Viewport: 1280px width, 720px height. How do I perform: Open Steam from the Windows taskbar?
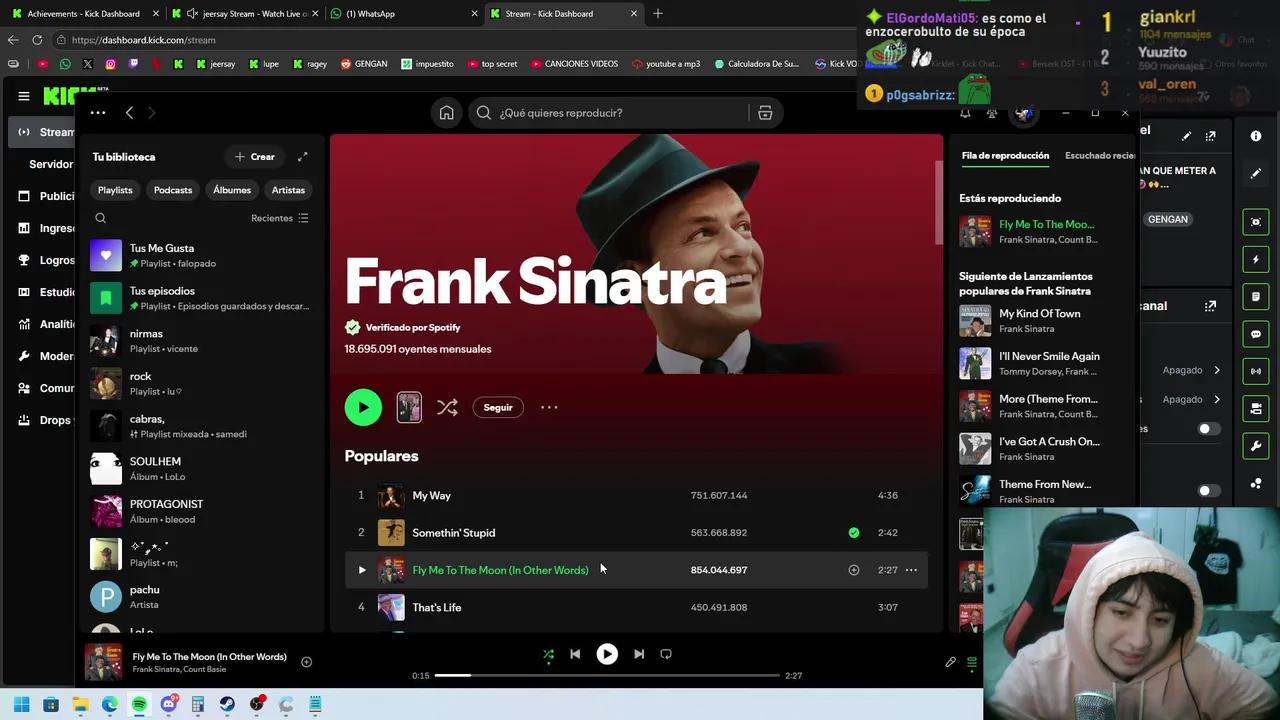(x=227, y=705)
